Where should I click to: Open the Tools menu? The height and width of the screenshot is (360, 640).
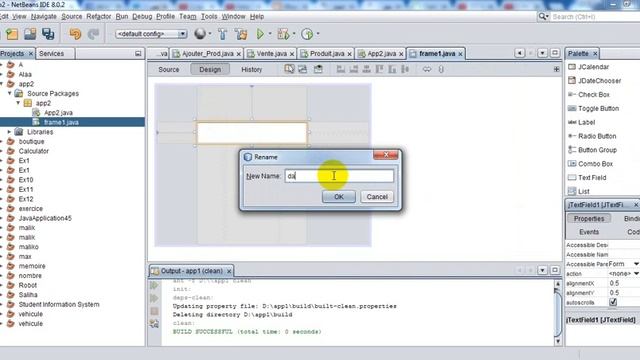click(209, 16)
